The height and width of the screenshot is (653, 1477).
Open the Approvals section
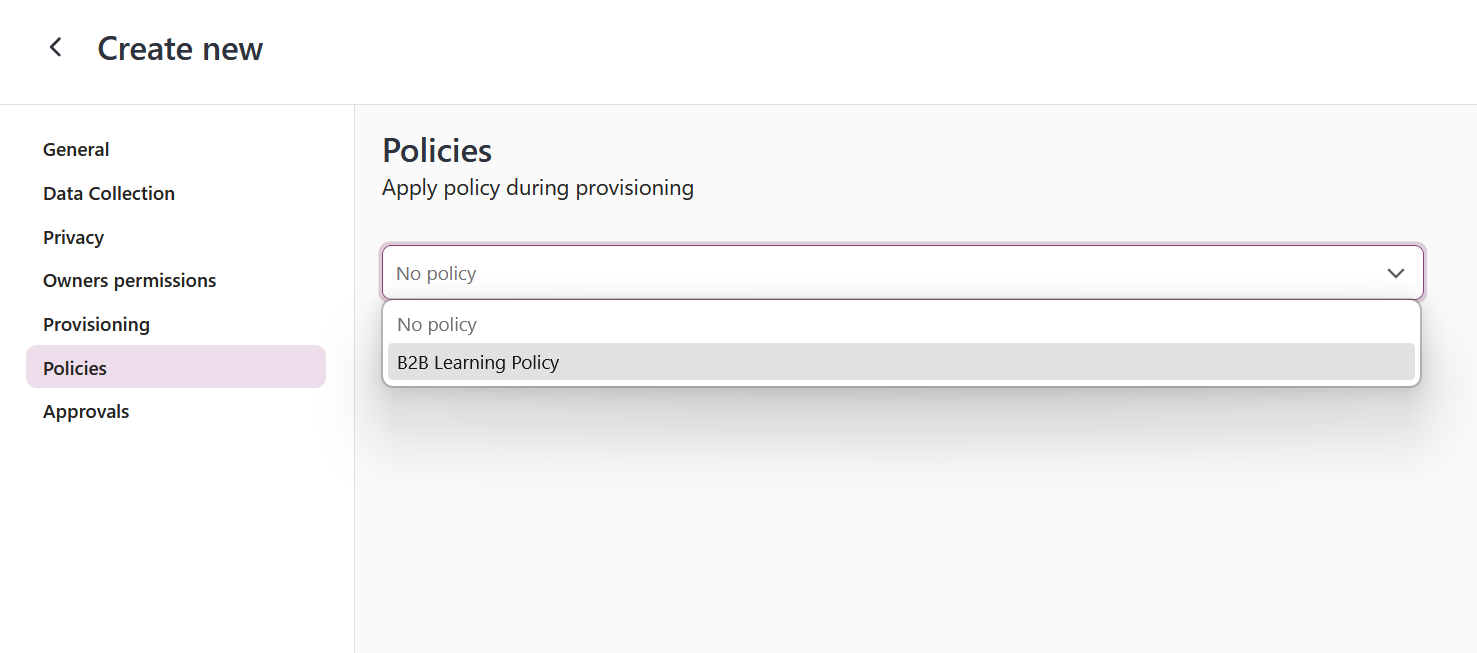tap(86, 411)
